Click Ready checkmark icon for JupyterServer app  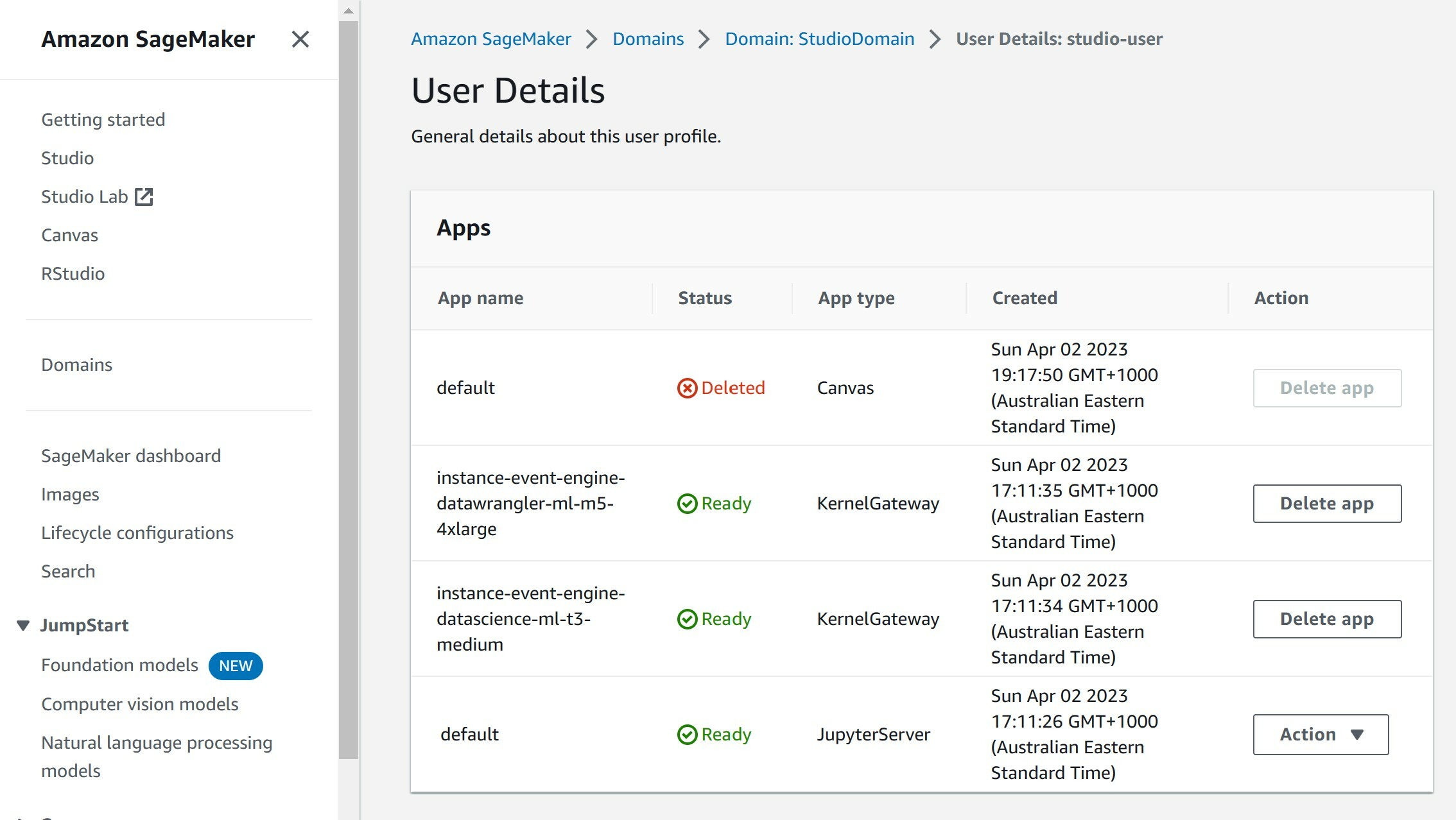(x=687, y=735)
